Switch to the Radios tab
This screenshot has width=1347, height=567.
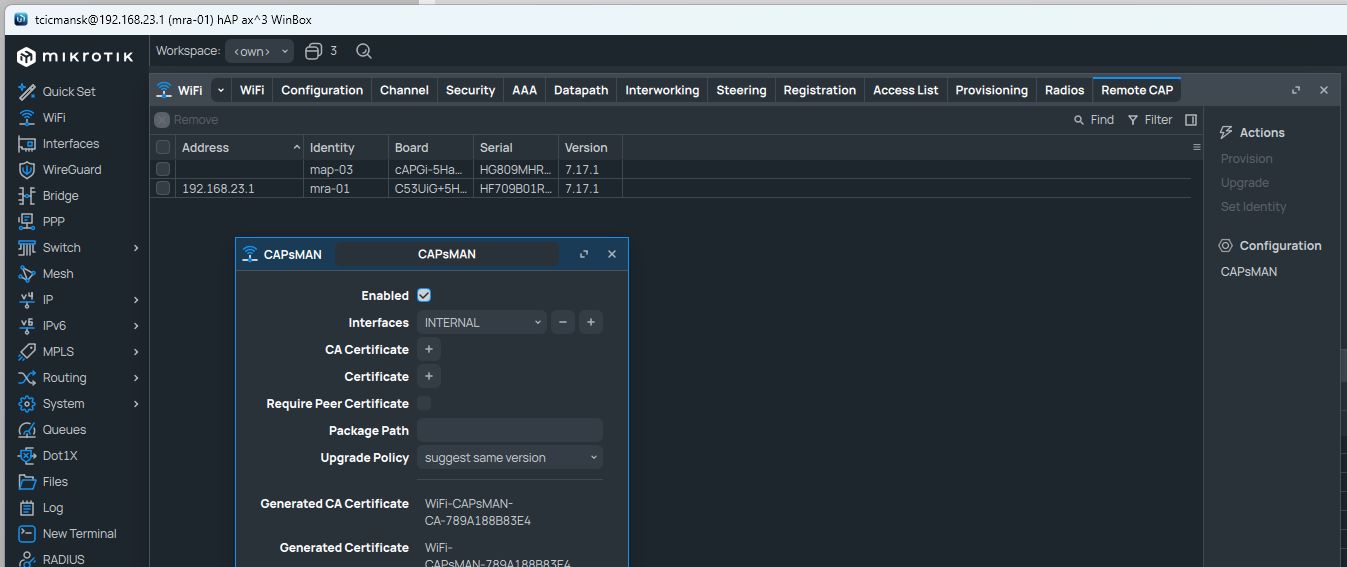(1064, 90)
